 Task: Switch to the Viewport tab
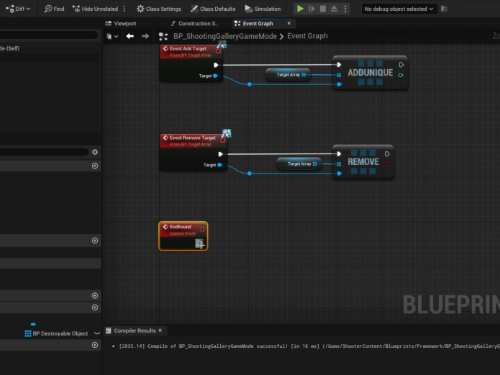click(x=121, y=23)
